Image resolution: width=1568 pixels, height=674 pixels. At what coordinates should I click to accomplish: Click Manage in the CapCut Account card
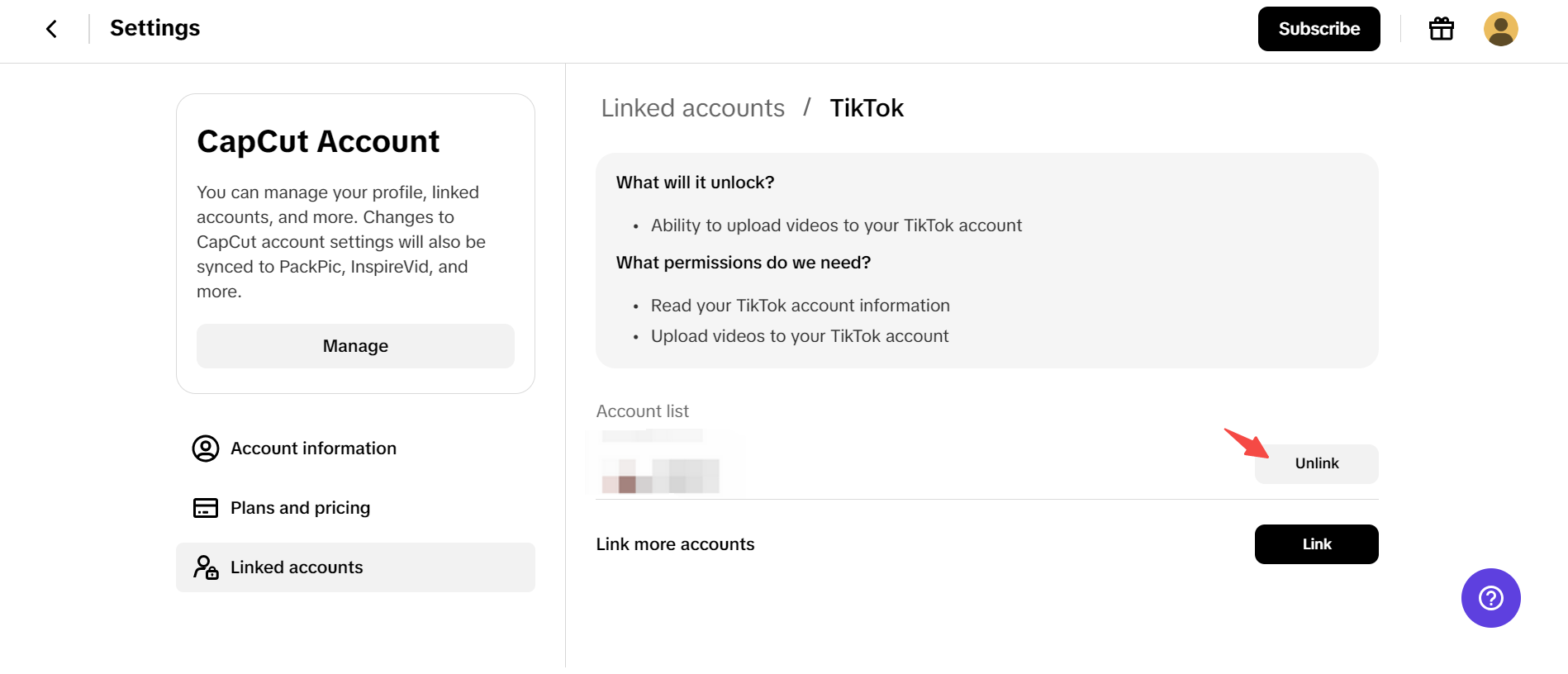(355, 346)
